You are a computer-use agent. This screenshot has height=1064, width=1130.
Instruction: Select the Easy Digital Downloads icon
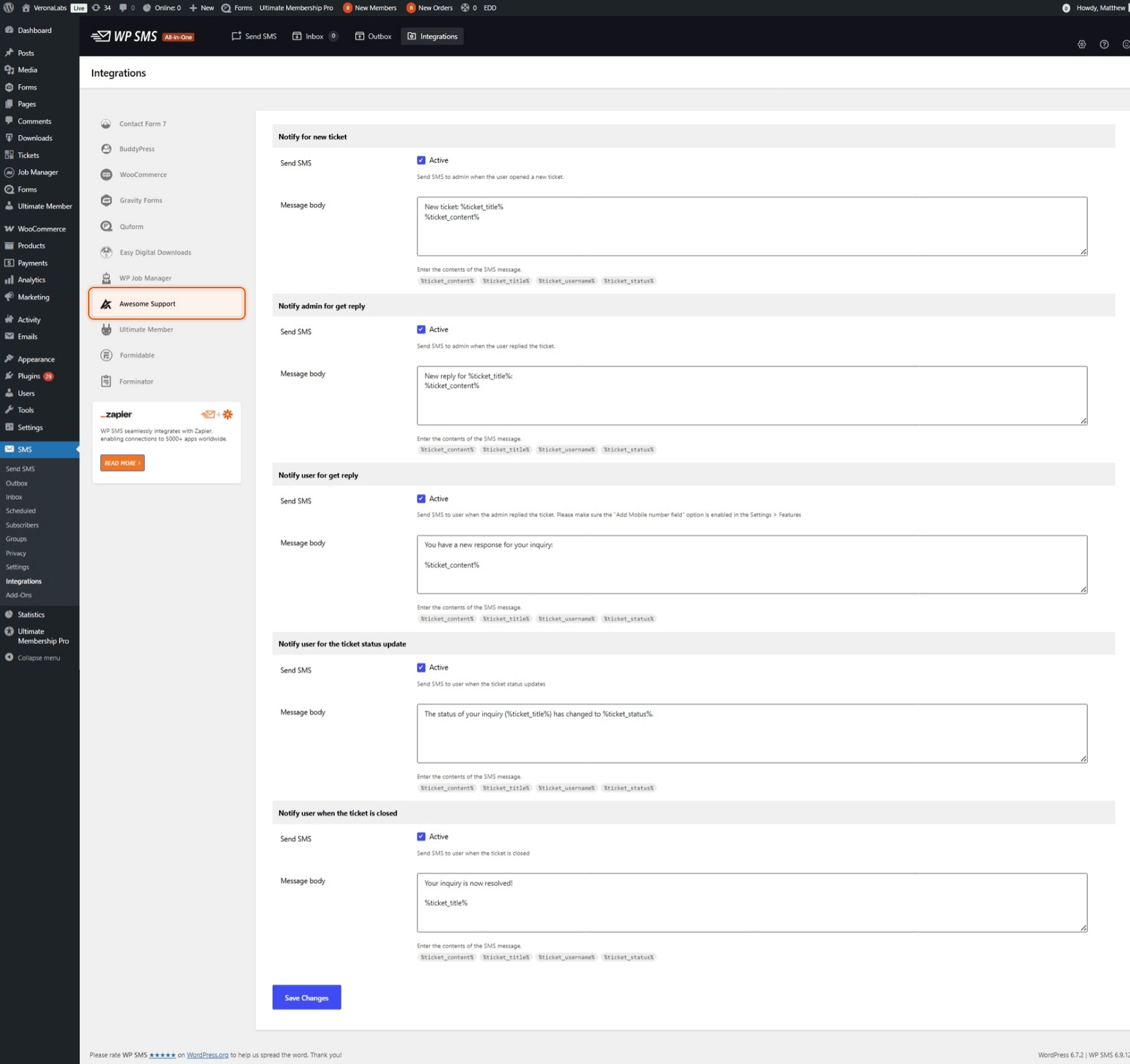point(106,252)
